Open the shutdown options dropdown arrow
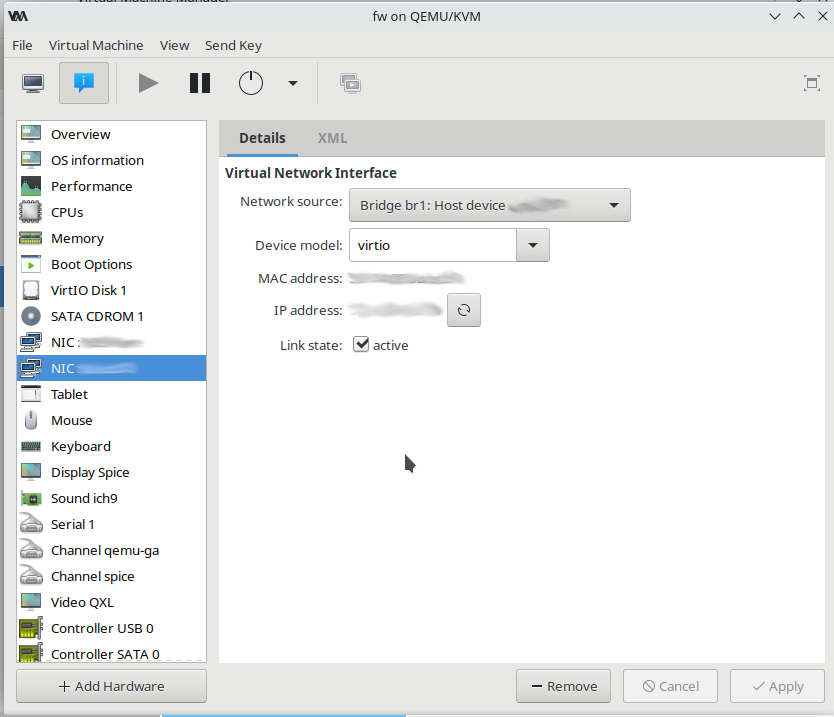Screen dimensions: 834x717 [293, 83]
